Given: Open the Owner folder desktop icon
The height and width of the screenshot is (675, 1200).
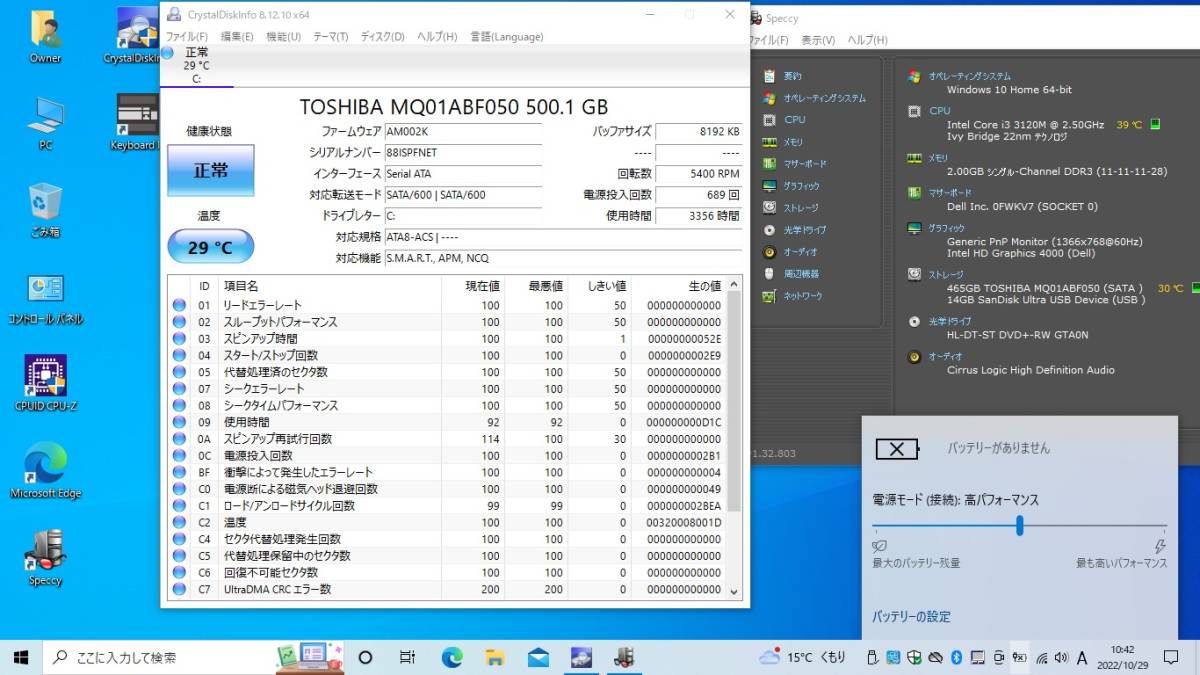Looking at the screenshot, I should click(45, 37).
